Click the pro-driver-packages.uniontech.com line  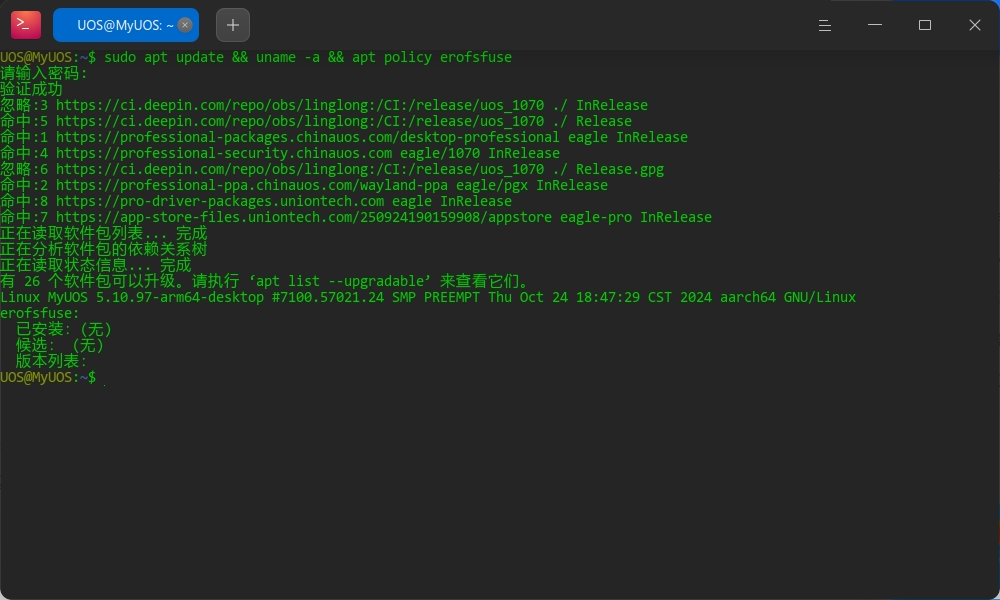pos(256,201)
